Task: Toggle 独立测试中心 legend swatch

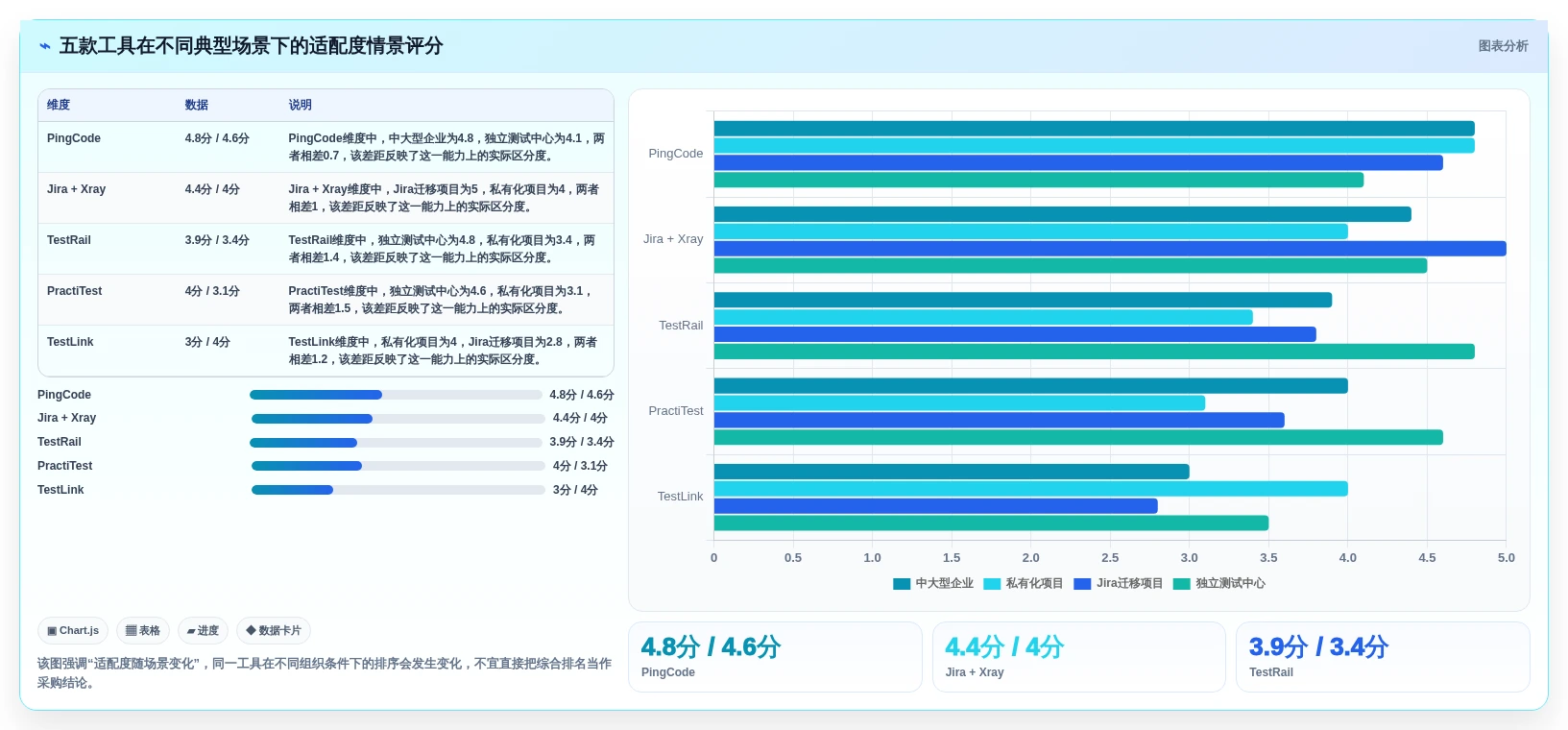Action: point(1182,584)
